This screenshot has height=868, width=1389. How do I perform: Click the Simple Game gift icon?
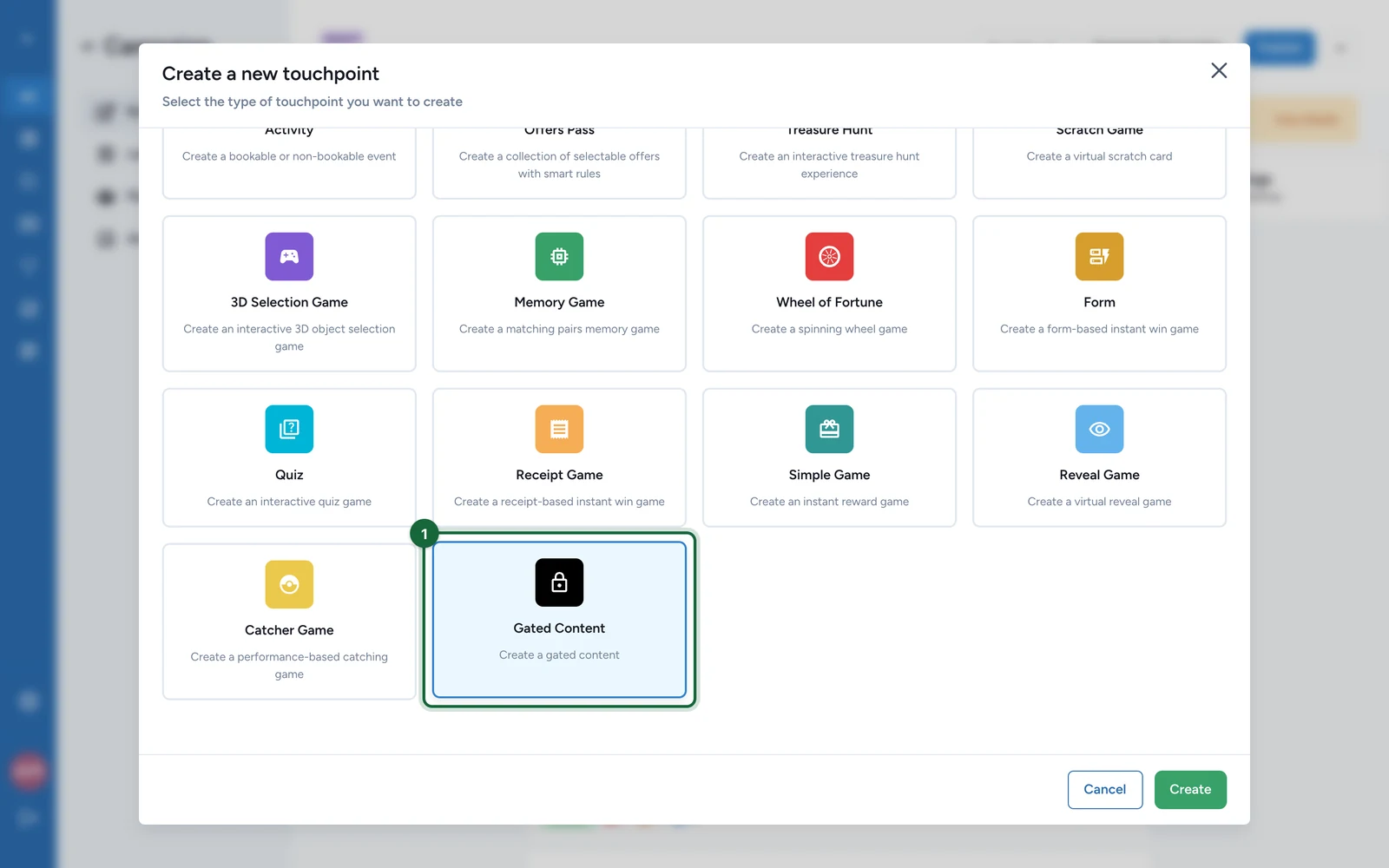pyautogui.click(x=829, y=429)
